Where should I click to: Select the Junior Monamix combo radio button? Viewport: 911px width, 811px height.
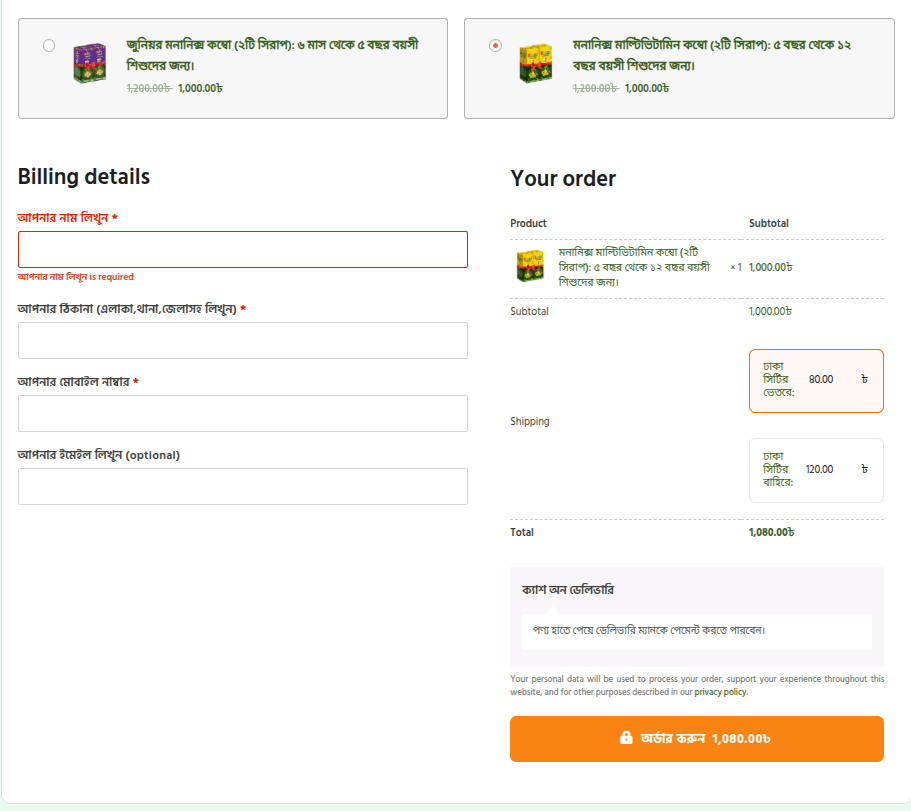[x=50, y=46]
